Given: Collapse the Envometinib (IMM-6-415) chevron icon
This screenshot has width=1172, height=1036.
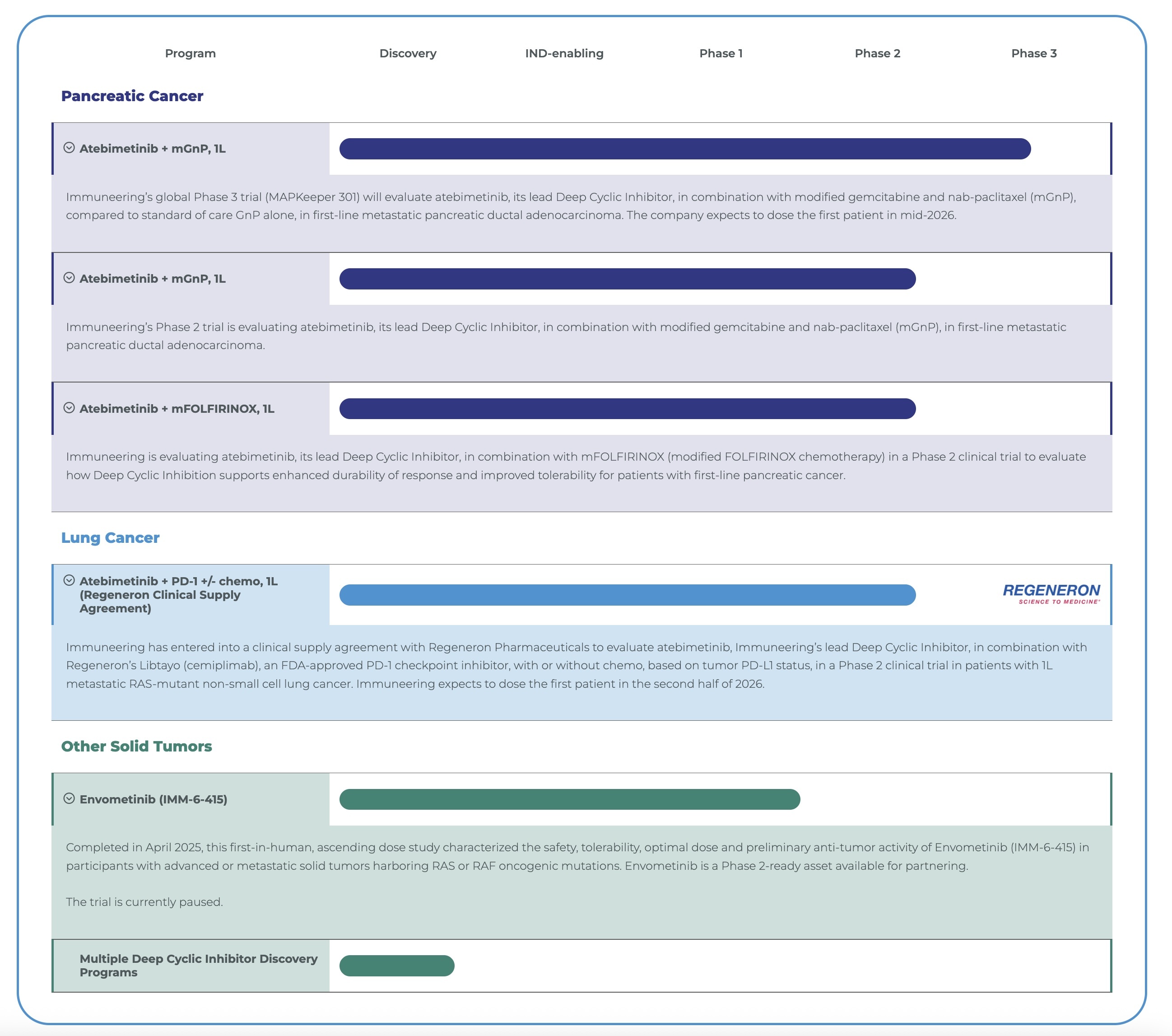Looking at the screenshot, I should 69,798.
